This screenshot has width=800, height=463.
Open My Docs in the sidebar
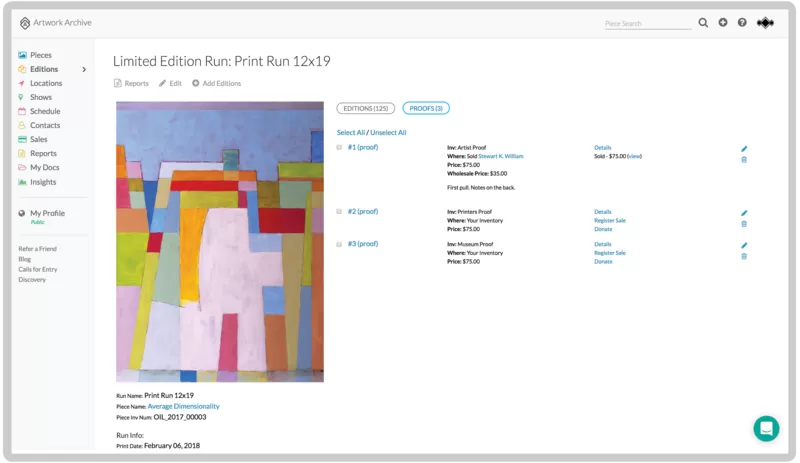(44, 167)
